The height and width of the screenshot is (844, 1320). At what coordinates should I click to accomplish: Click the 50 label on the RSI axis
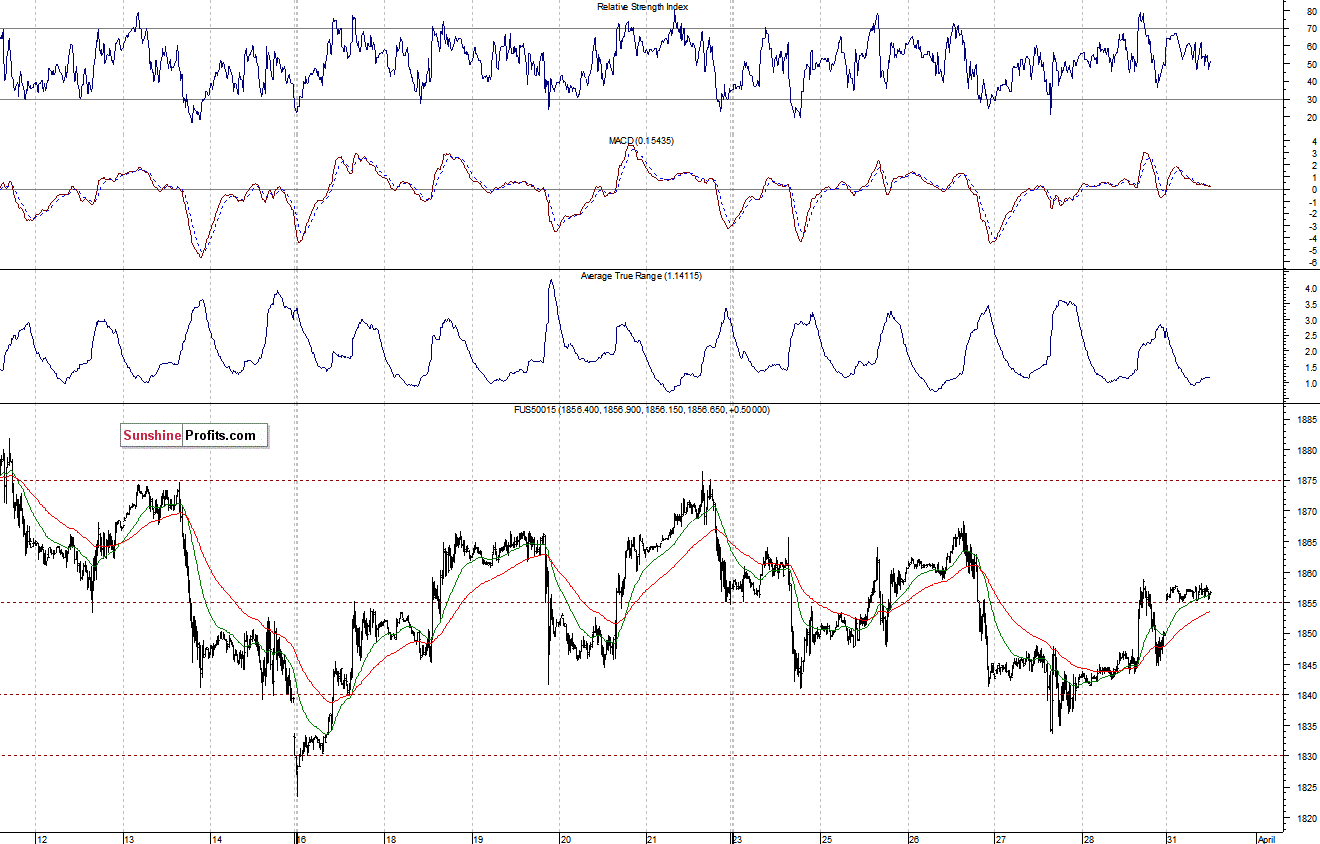[1311, 65]
